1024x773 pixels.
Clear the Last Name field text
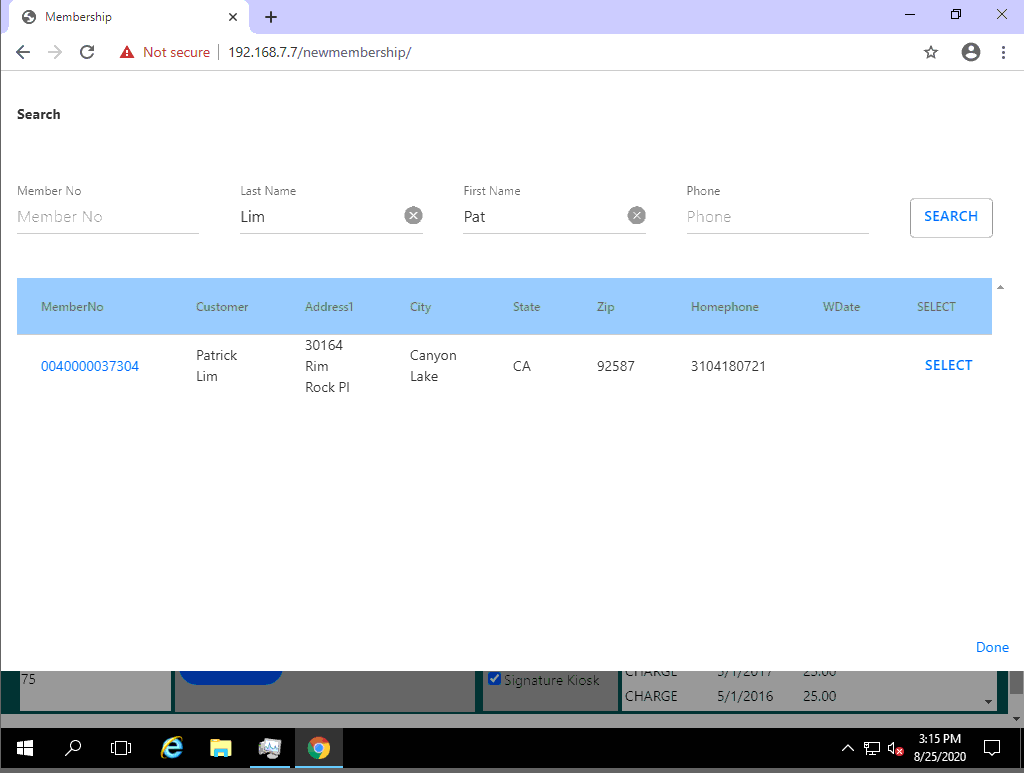(x=413, y=216)
